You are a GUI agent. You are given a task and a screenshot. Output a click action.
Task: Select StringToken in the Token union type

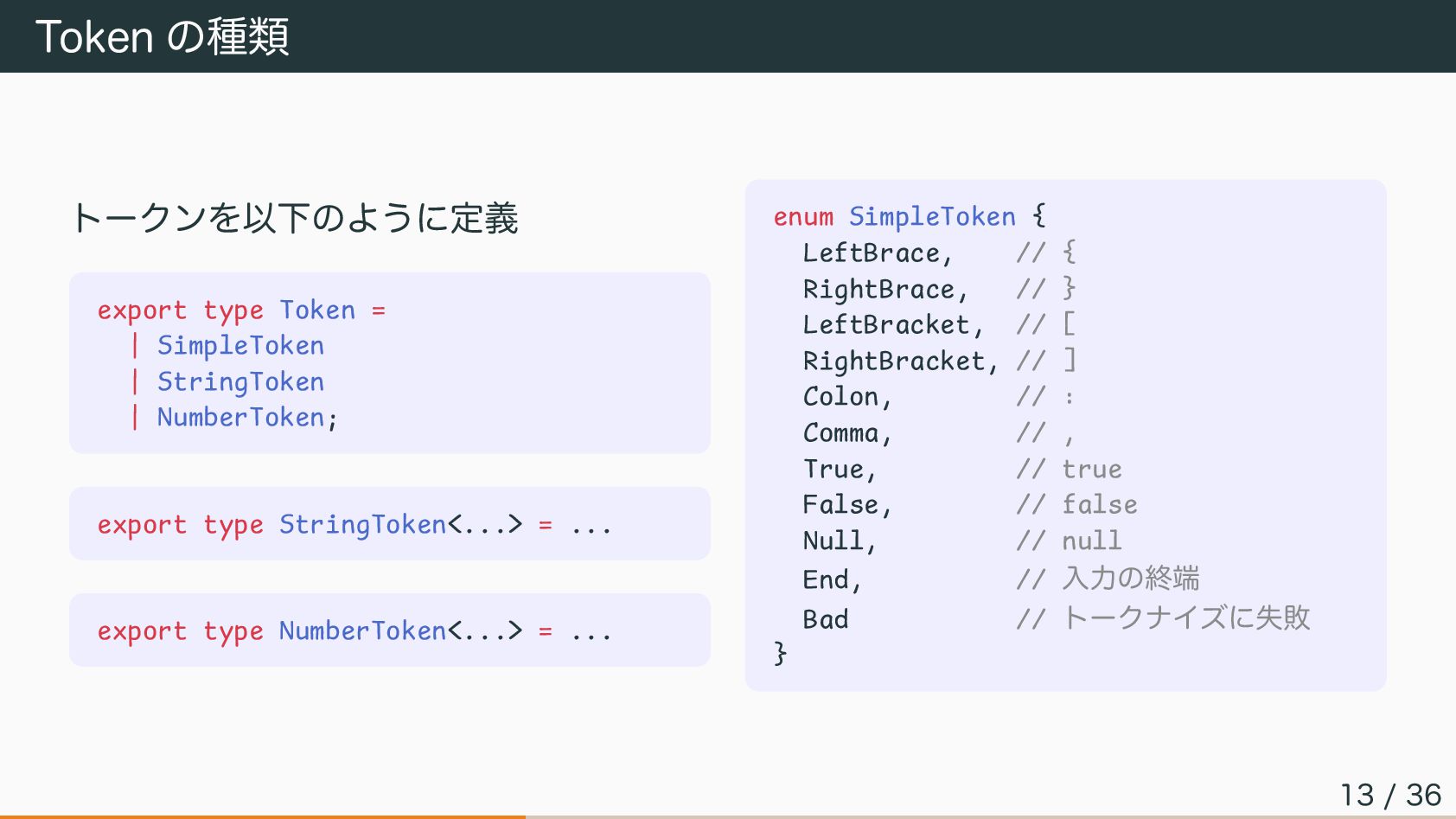240,381
